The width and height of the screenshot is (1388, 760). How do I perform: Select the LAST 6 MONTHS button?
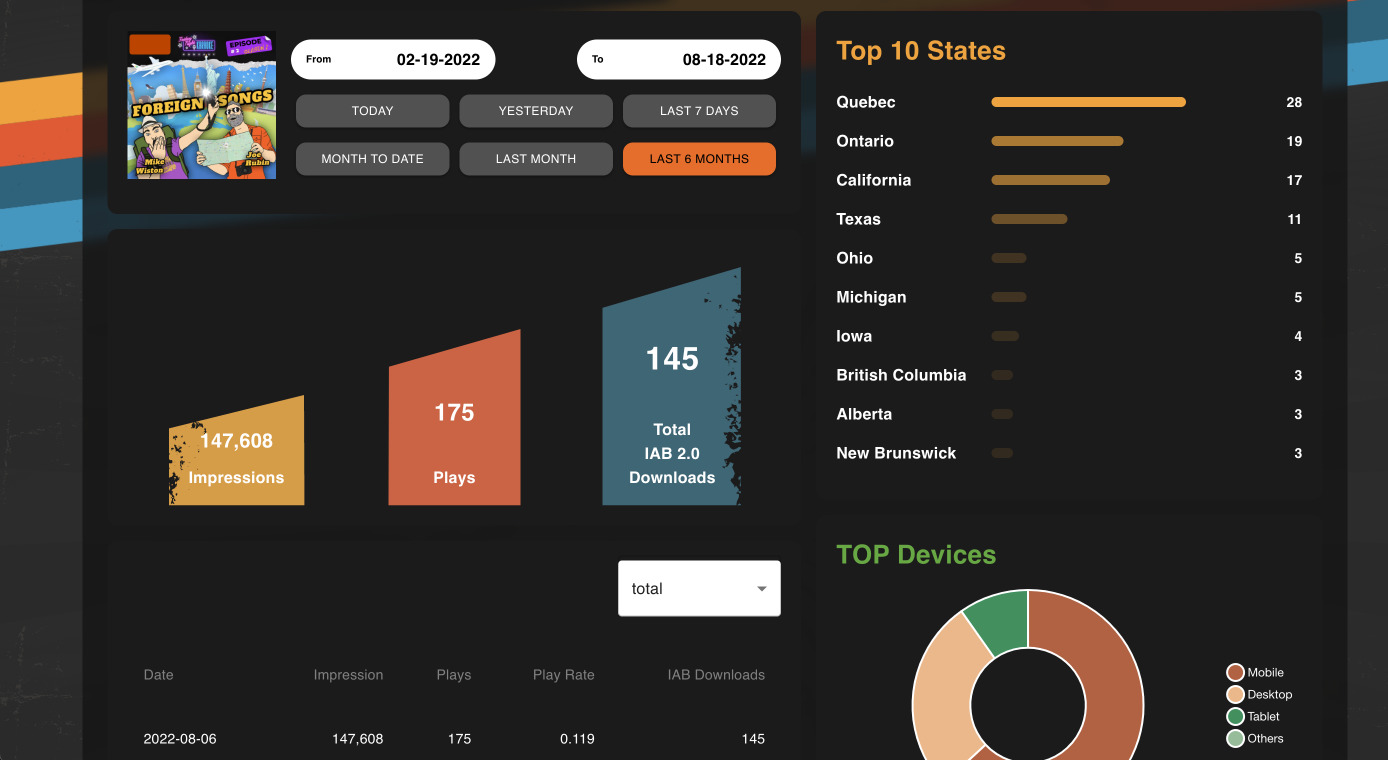point(699,159)
